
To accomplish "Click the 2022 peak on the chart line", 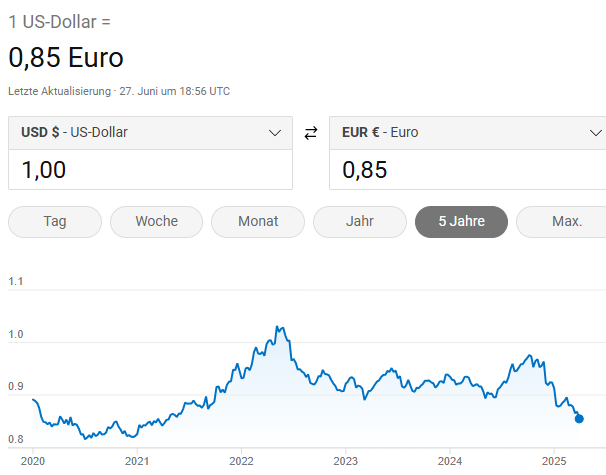I will (277, 328).
